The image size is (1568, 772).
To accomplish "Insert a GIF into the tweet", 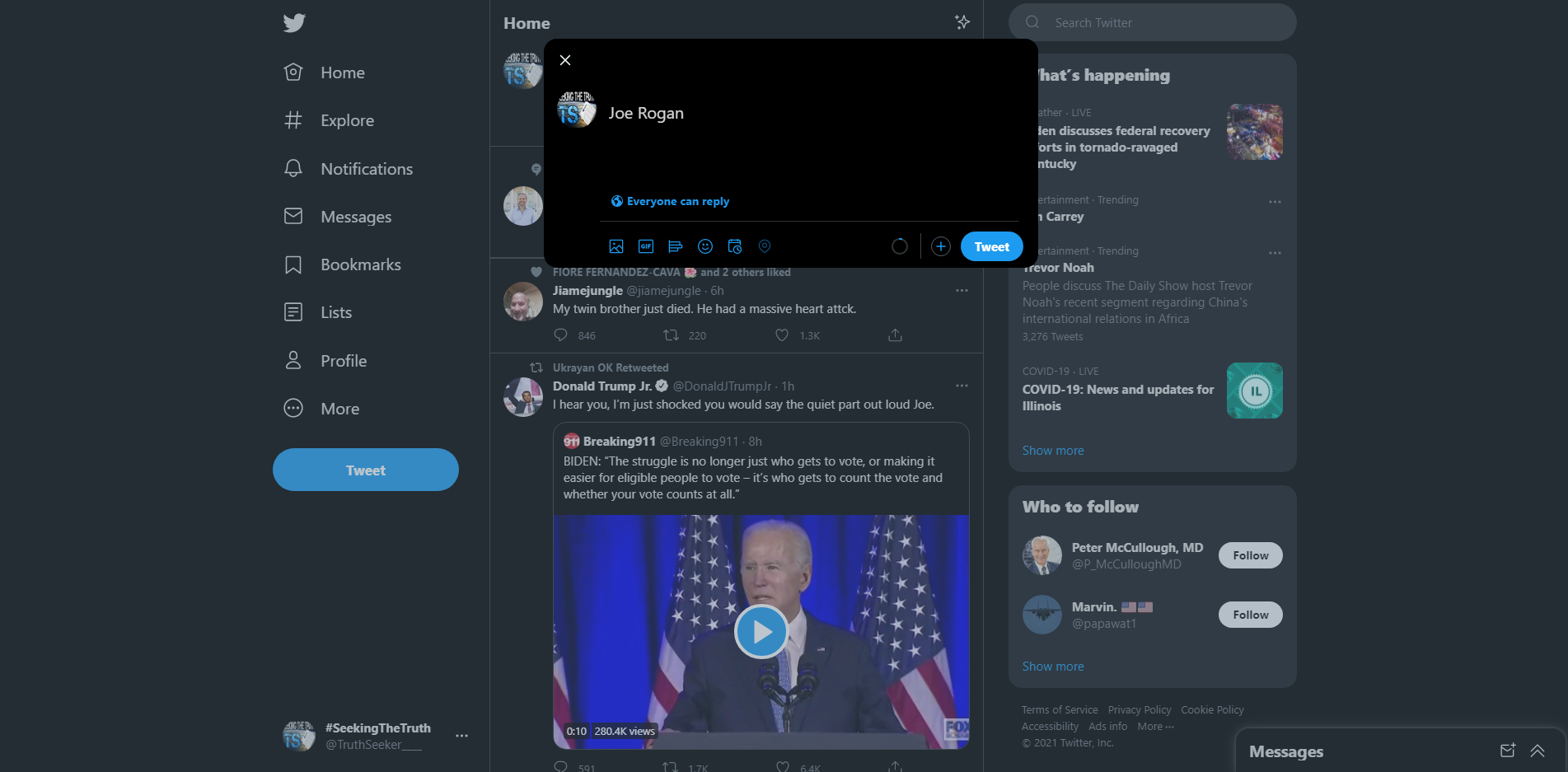I will (x=646, y=246).
